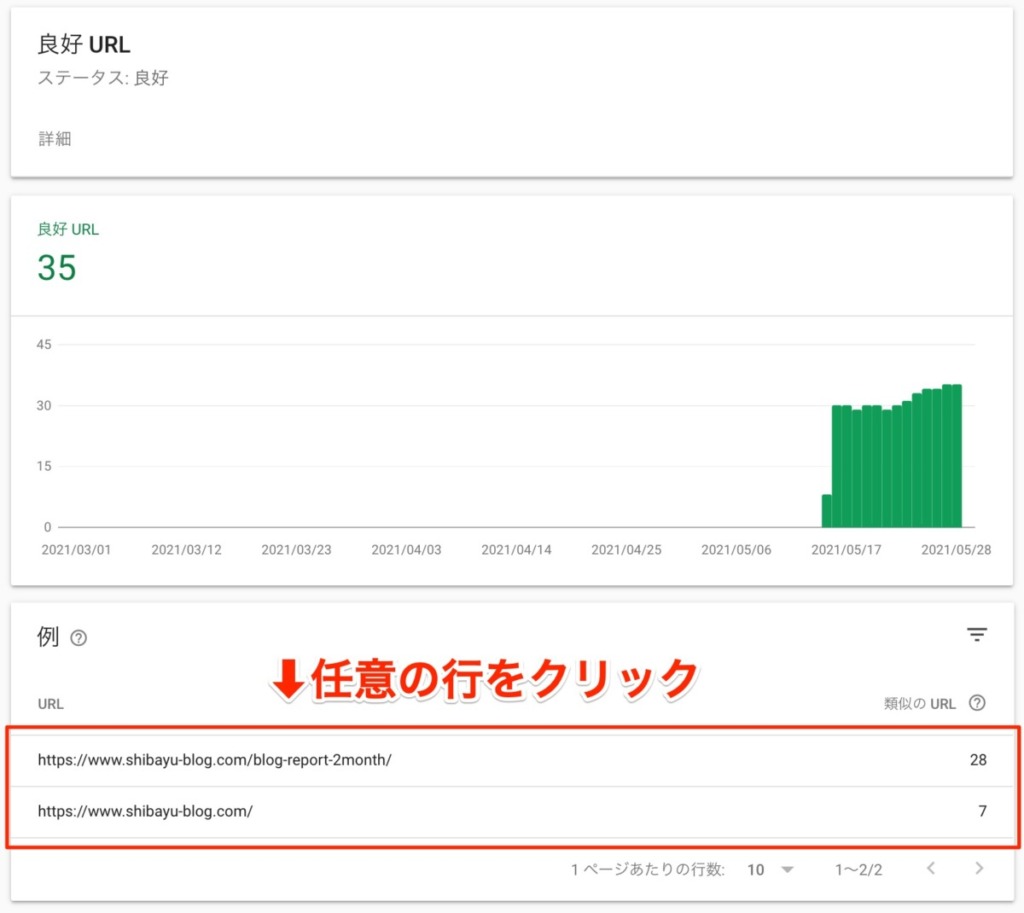
Task: Open help icon next to 例 heading
Action: click(x=78, y=637)
